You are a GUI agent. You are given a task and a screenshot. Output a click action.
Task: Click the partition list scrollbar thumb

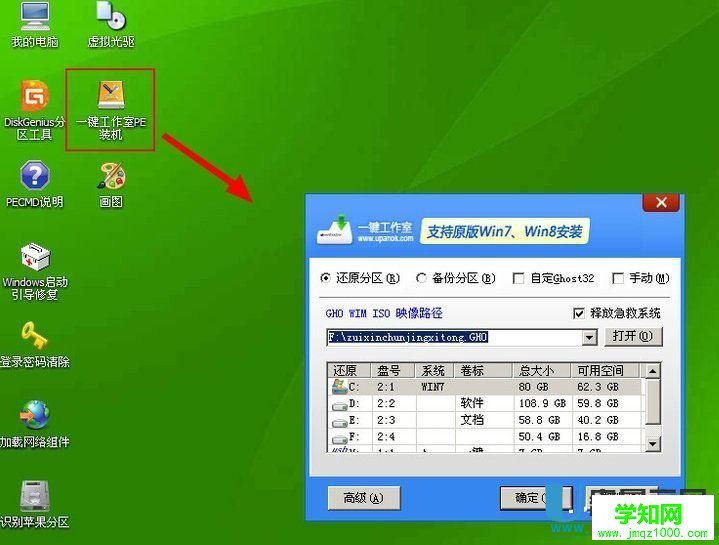653,402
